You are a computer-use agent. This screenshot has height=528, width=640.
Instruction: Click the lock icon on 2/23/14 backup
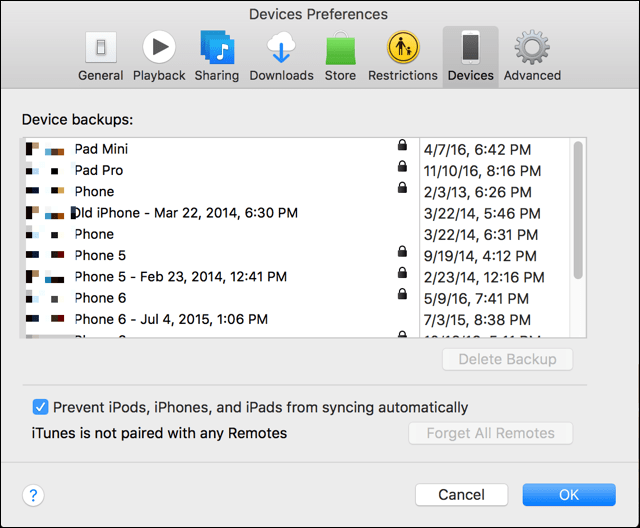[x=402, y=273]
